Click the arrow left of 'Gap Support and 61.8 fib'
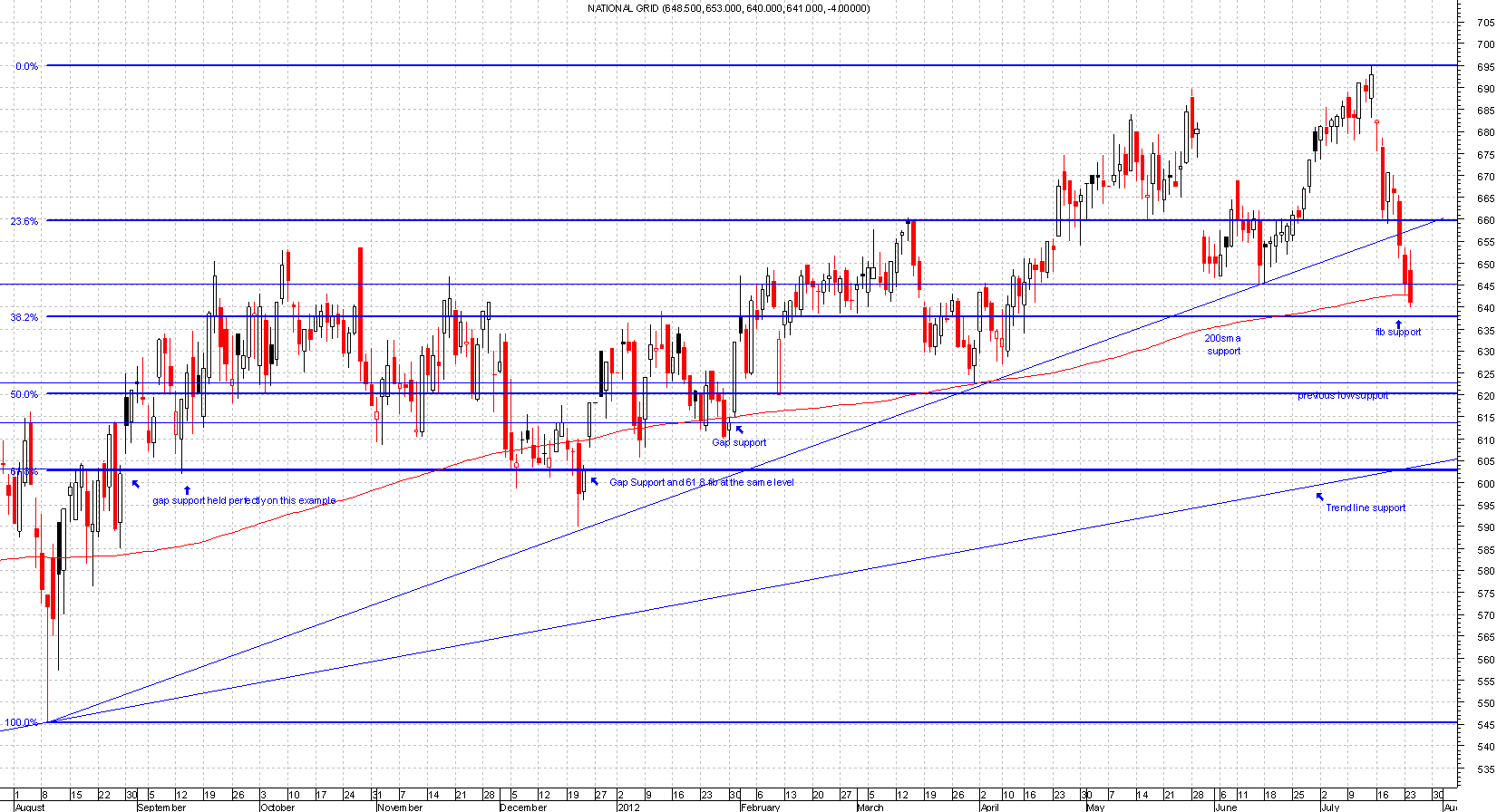This screenshot has height=812, width=1497. click(x=595, y=481)
